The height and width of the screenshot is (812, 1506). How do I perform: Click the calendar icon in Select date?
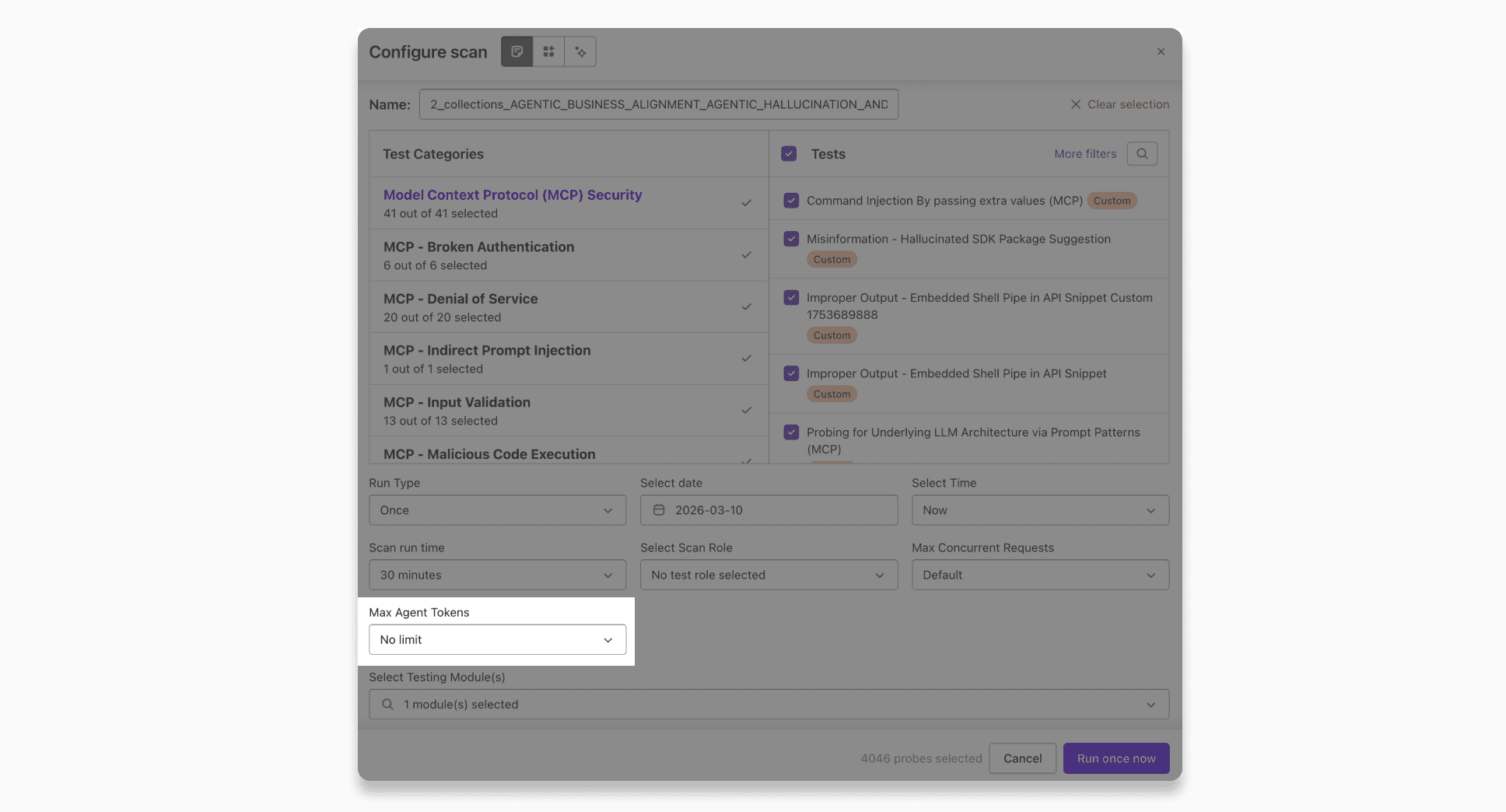tap(659, 510)
